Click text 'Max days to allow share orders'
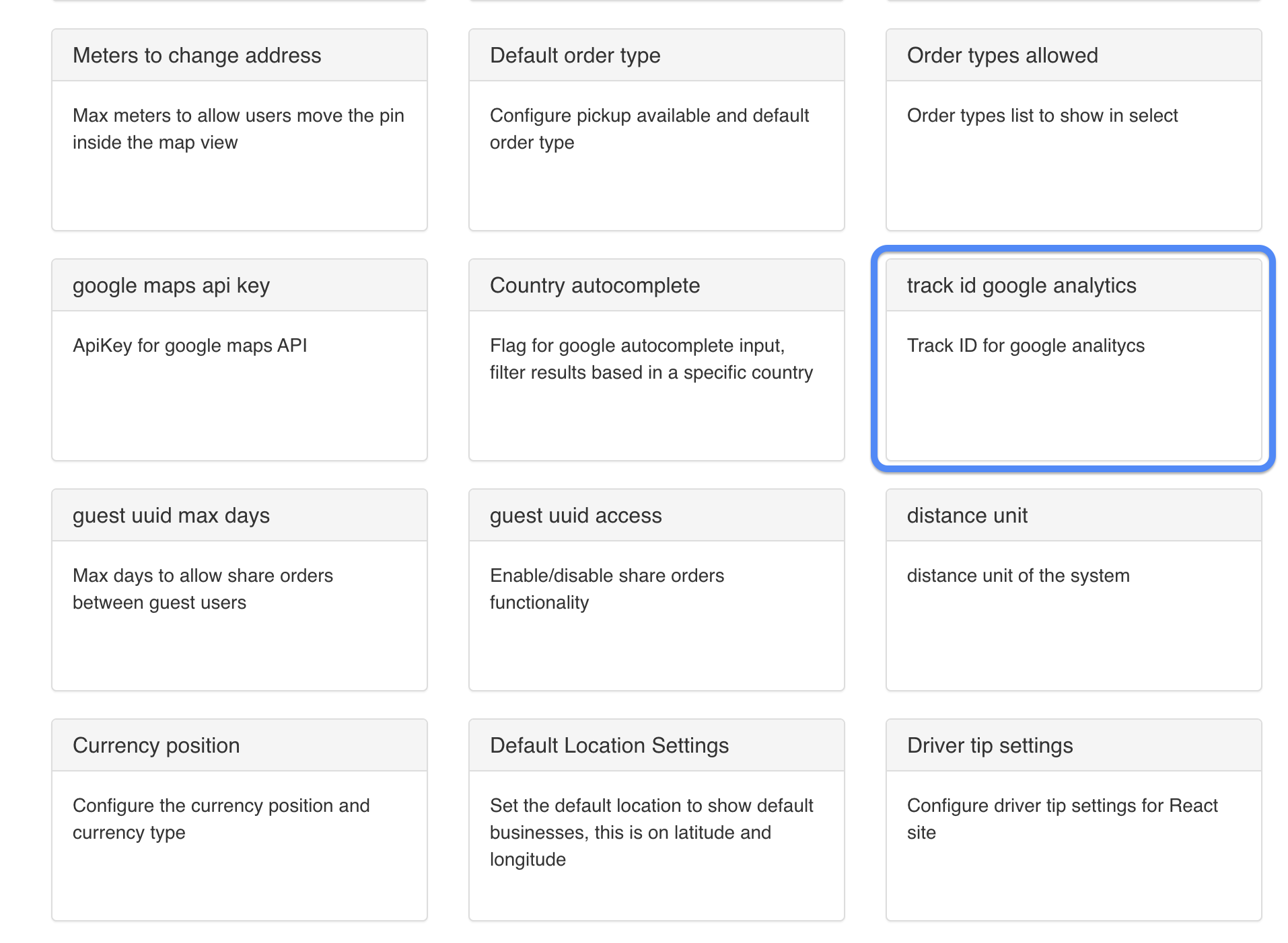Viewport: 1288px width, 943px height. [x=203, y=576]
